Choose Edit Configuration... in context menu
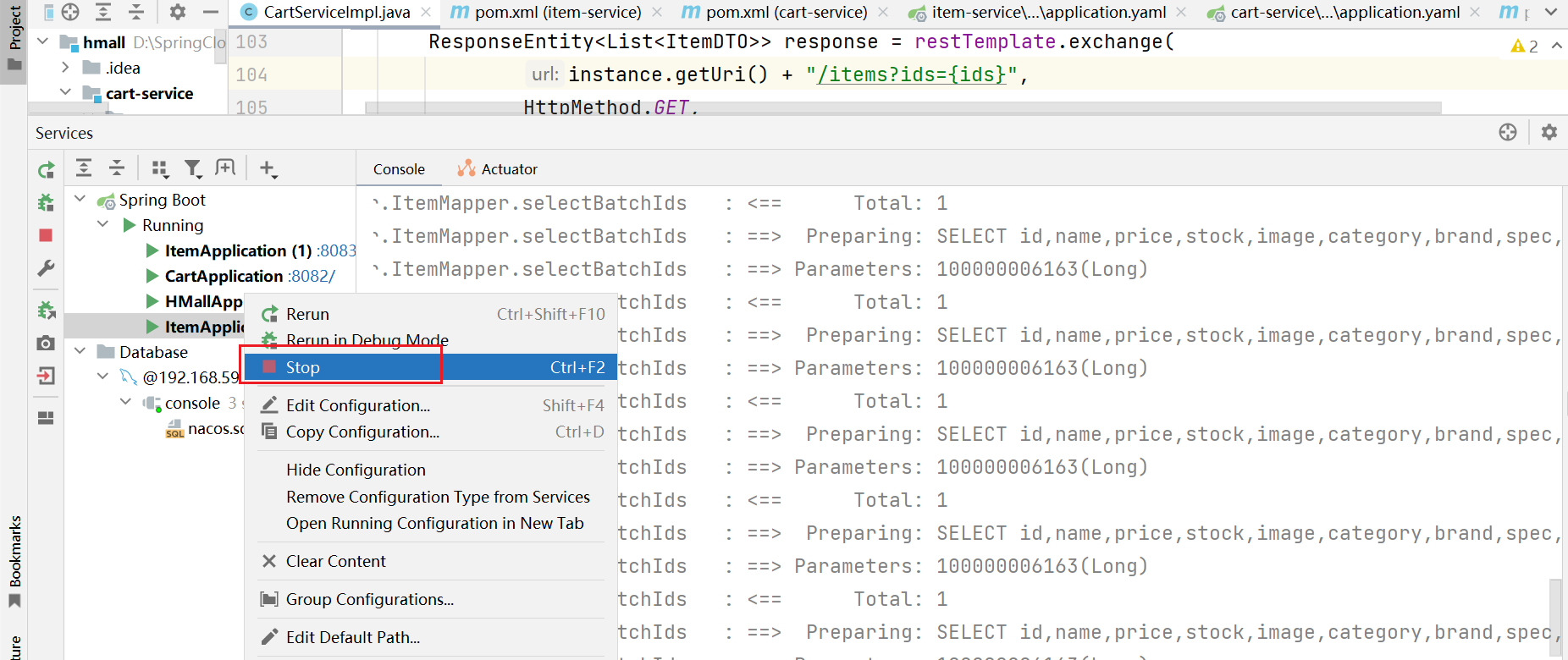 pyautogui.click(x=433, y=405)
